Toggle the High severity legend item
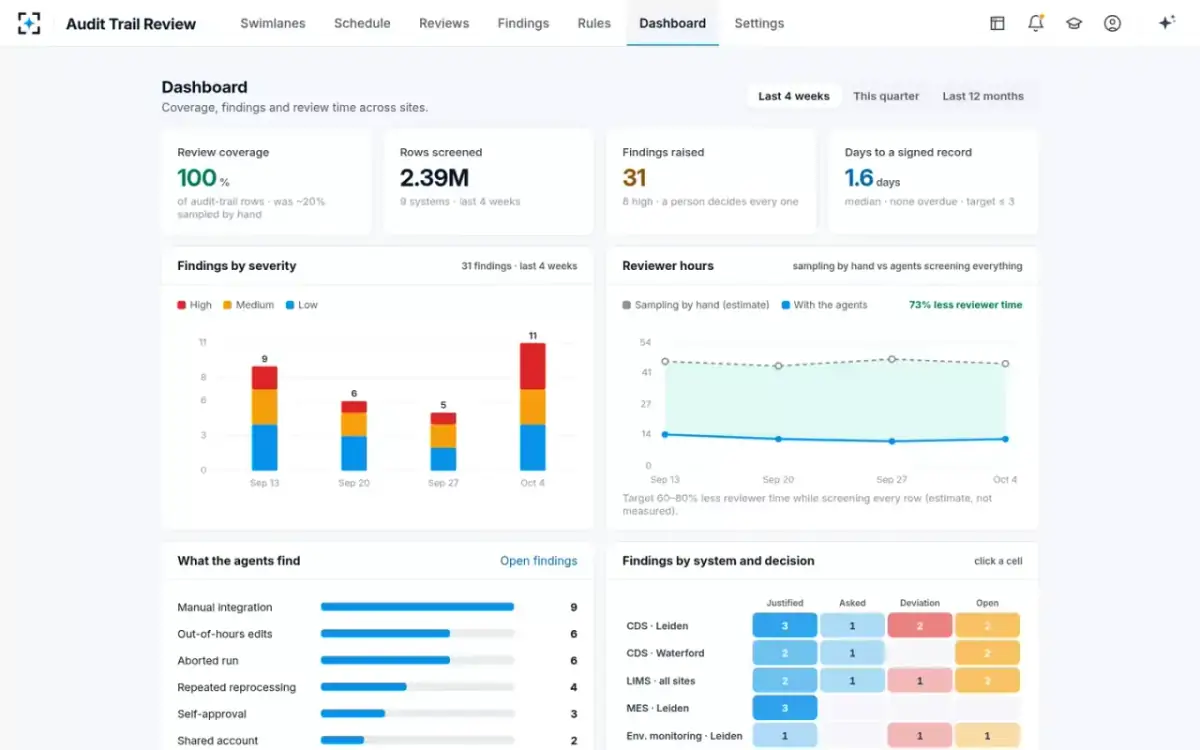 tap(195, 305)
